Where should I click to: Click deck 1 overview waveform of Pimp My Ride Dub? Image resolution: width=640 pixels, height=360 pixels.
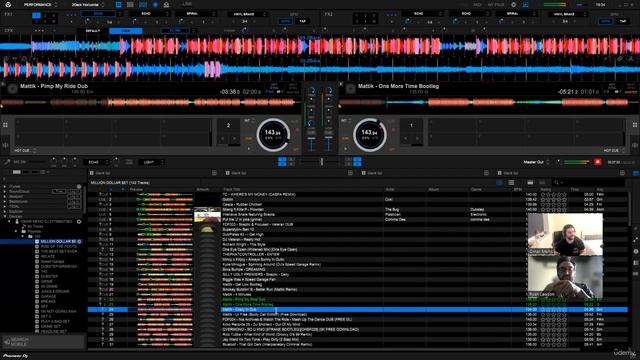pos(150,102)
